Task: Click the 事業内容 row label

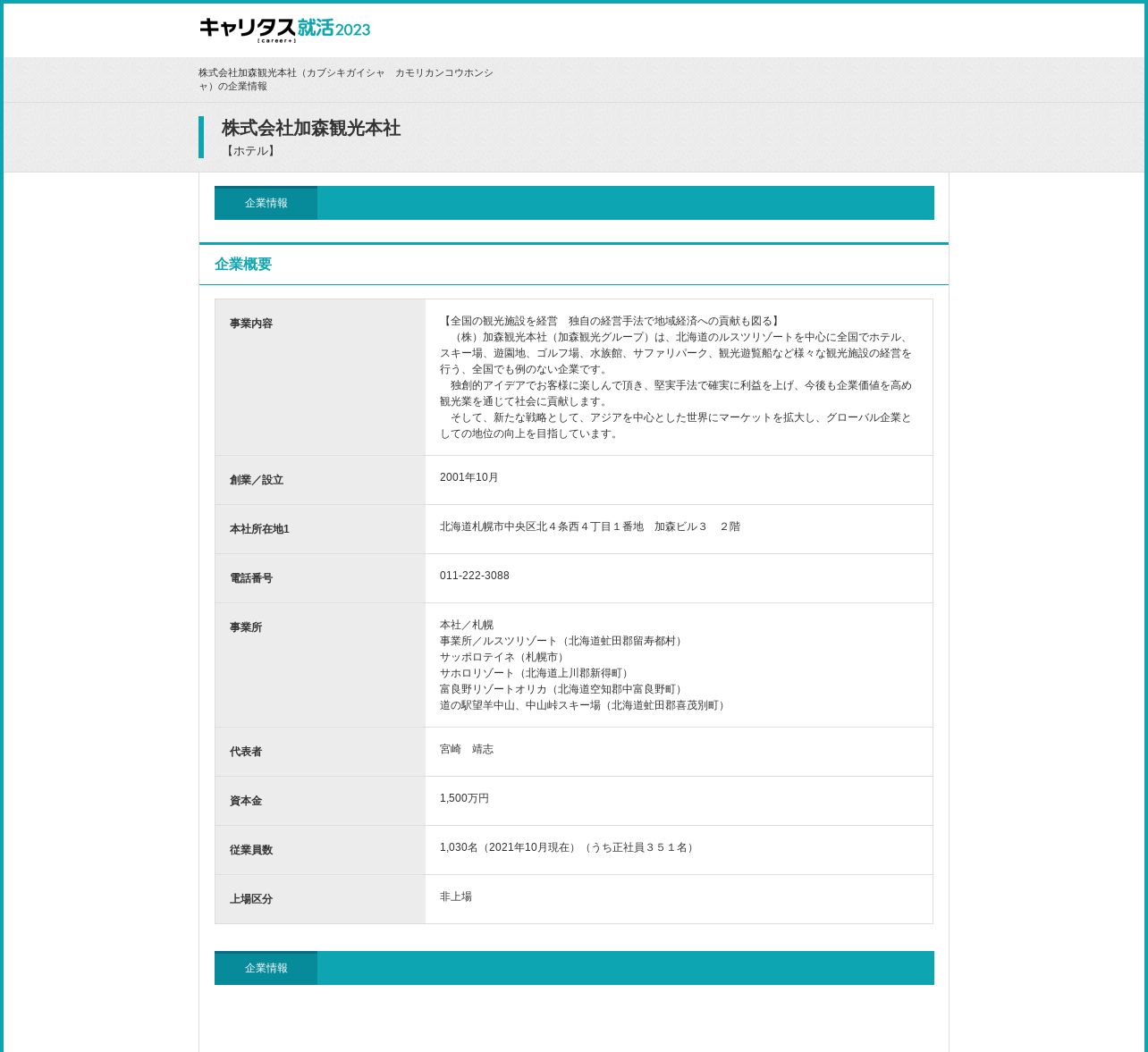Action: pyautogui.click(x=251, y=324)
